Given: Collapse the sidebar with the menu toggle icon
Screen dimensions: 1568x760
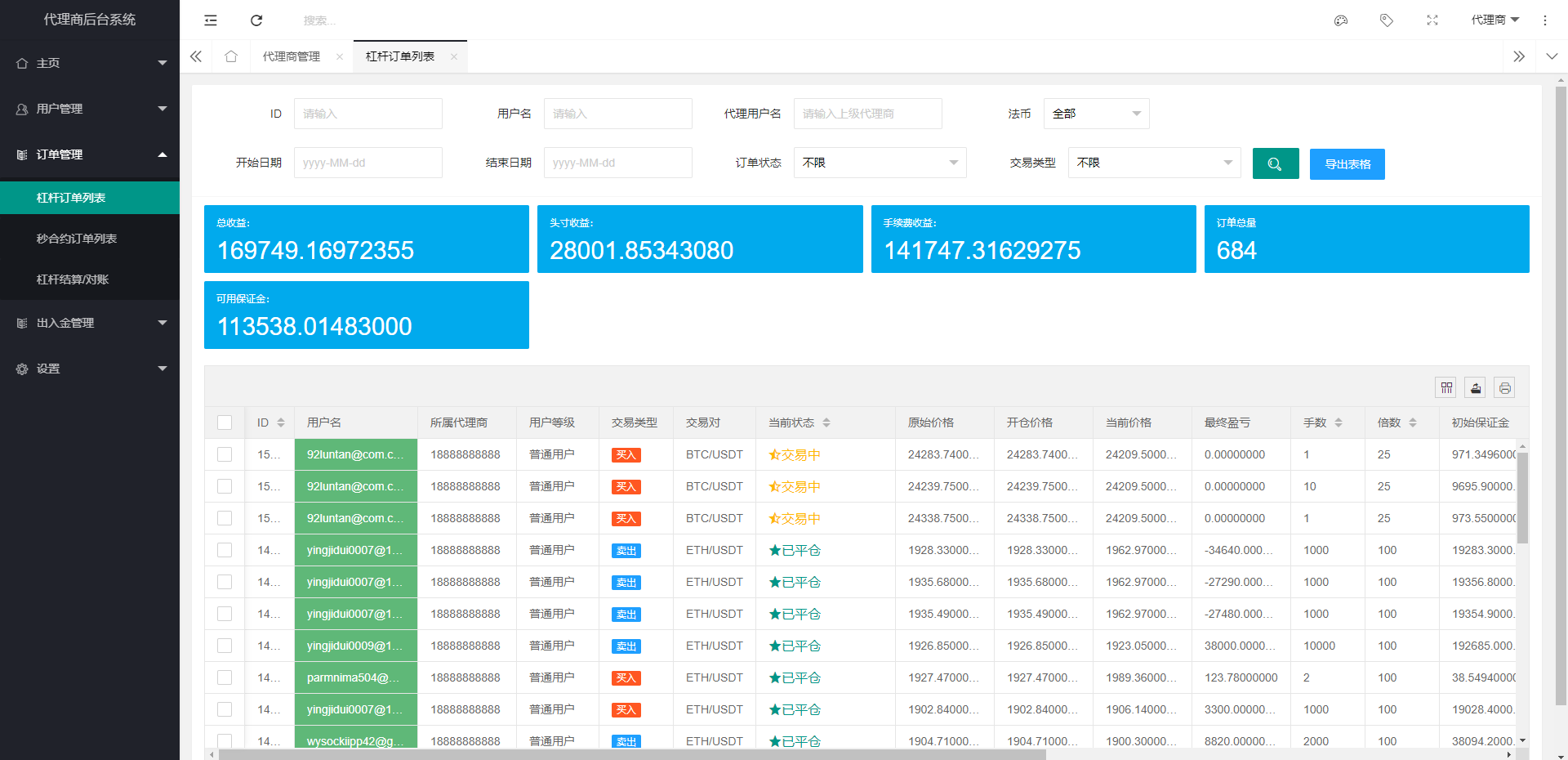Looking at the screenshot, I should 211,20.
